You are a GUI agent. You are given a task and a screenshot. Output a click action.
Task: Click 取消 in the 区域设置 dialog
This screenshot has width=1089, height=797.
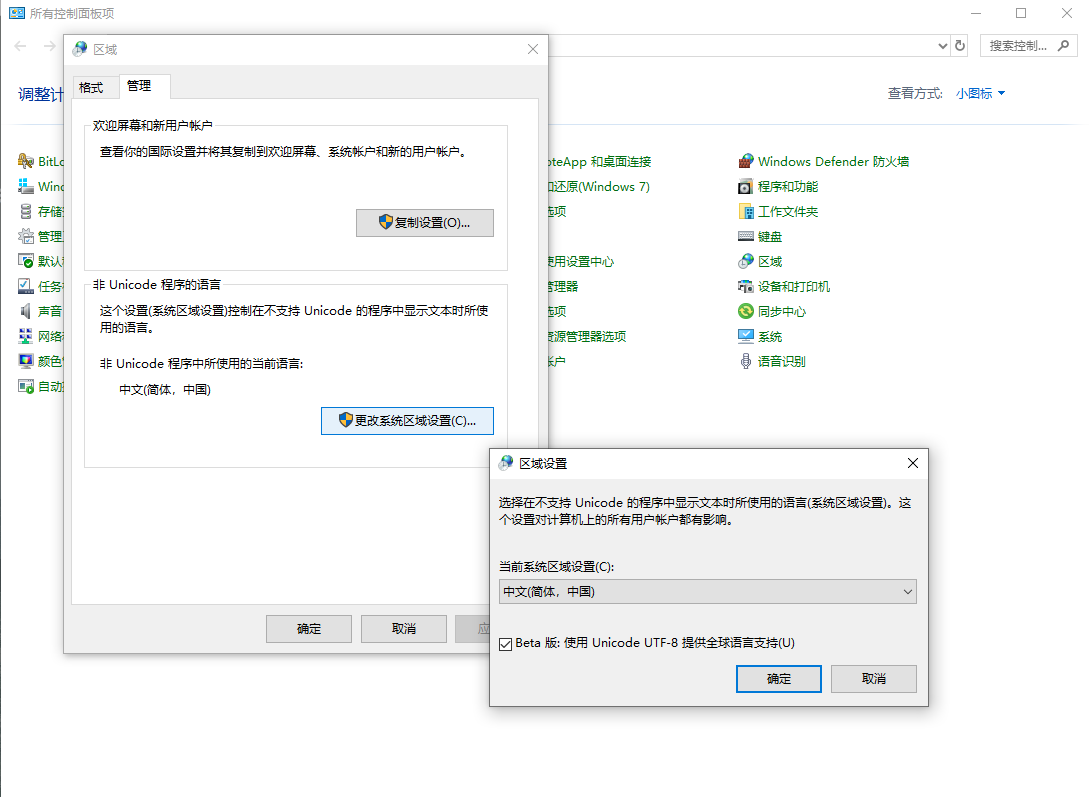(873, 679)
